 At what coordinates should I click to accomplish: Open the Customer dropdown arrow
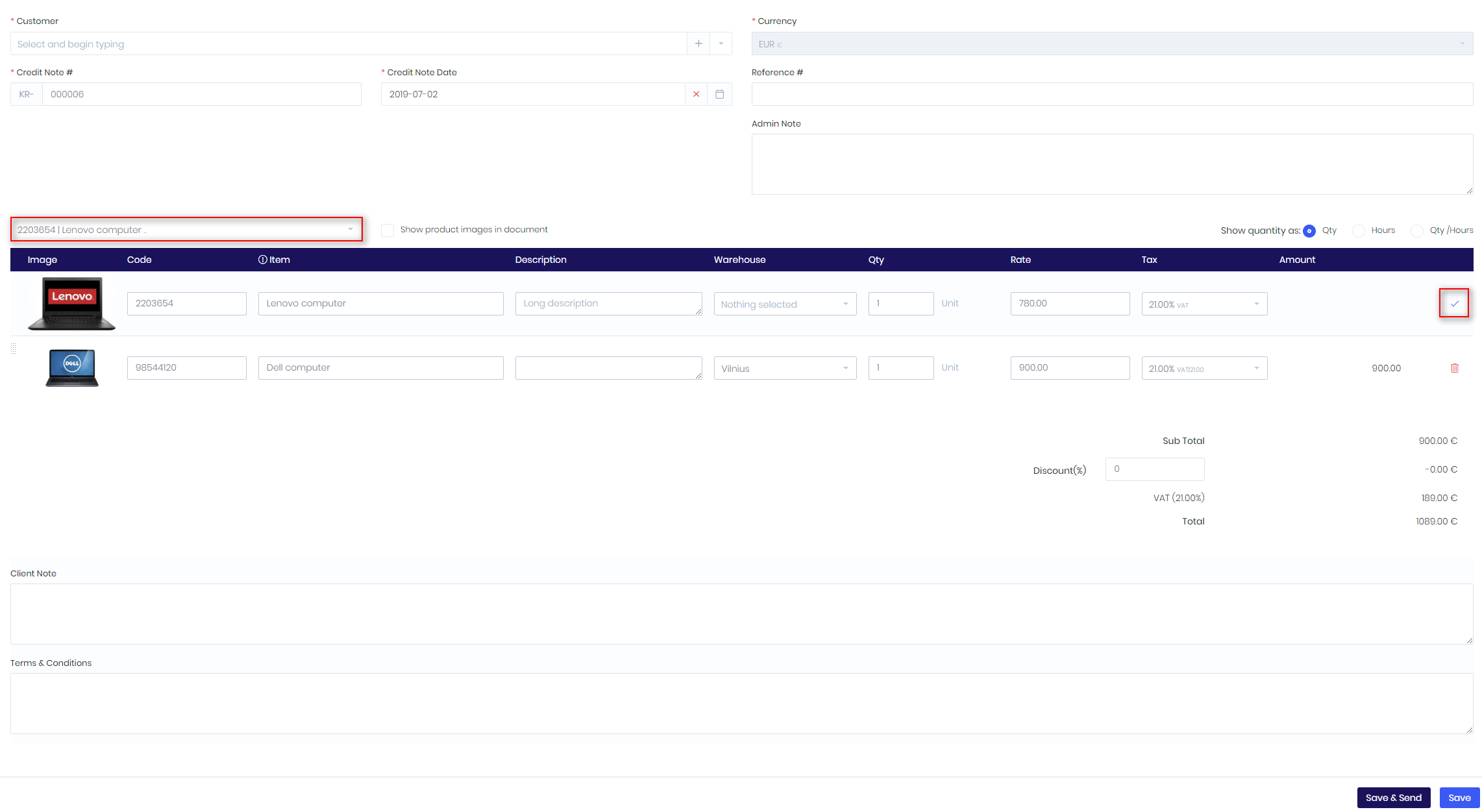721,43
